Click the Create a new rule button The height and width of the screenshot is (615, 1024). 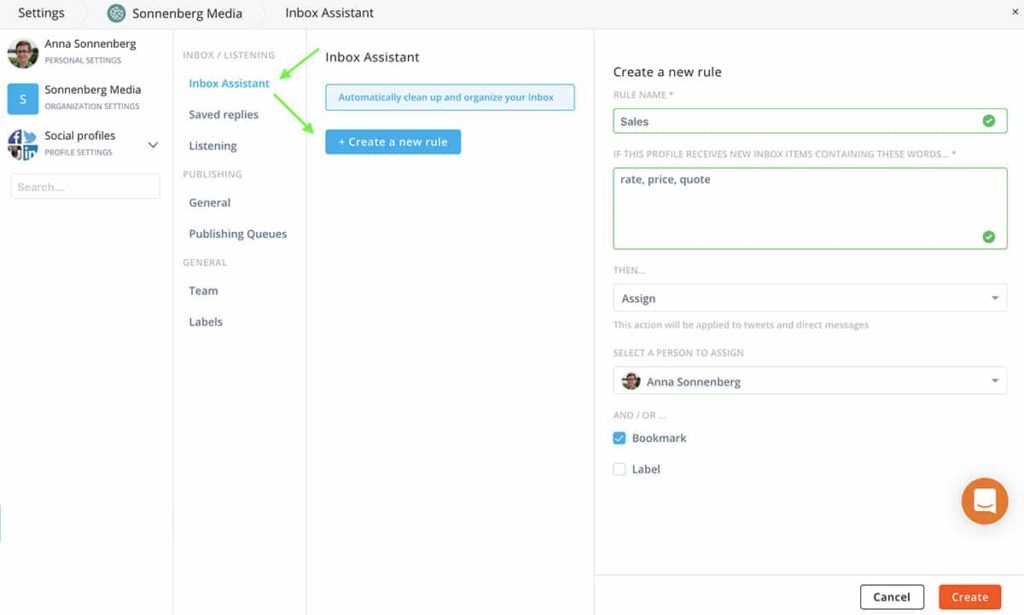(393, 142)
